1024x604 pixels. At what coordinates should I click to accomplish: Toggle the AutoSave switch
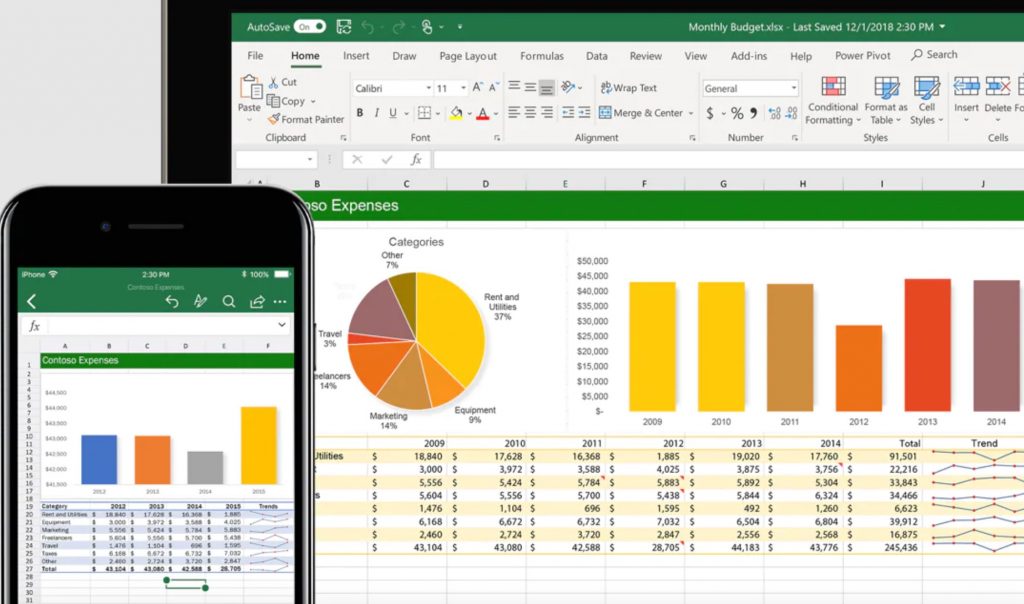click(x=309, y=27)
